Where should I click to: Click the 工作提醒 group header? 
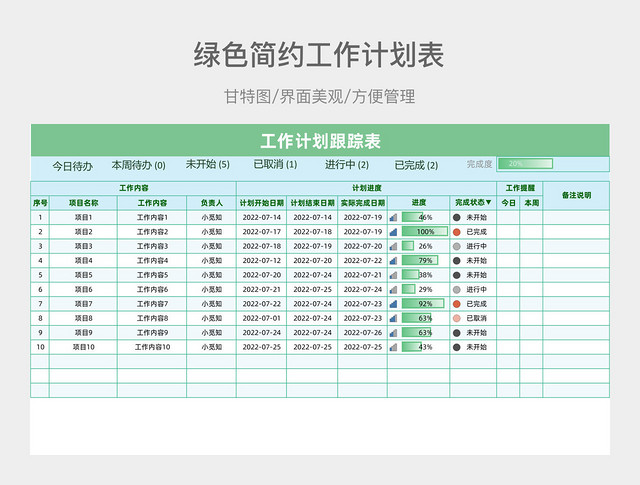coord(520,188)
